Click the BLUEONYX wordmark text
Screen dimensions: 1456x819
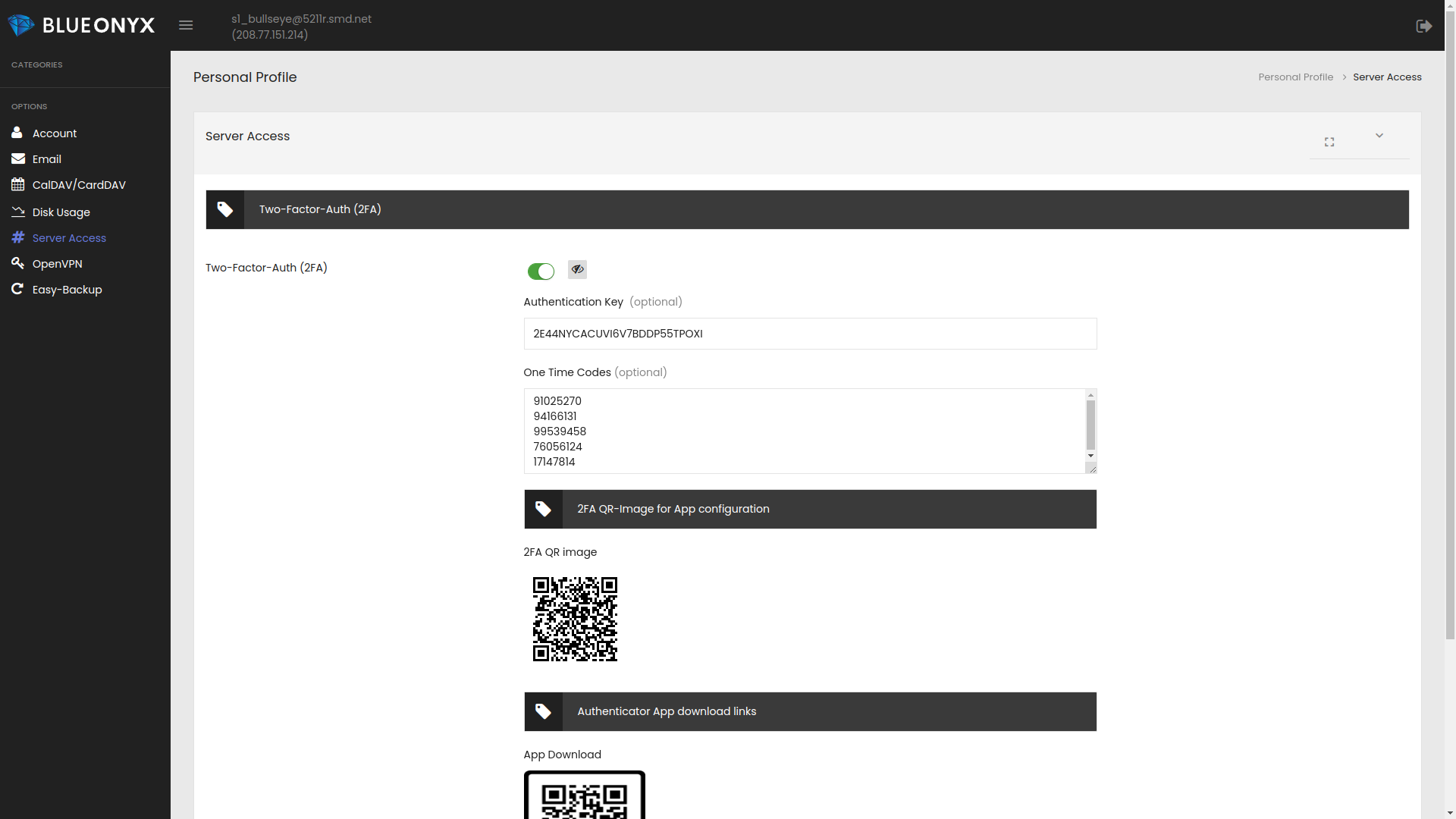click(99, 26)
